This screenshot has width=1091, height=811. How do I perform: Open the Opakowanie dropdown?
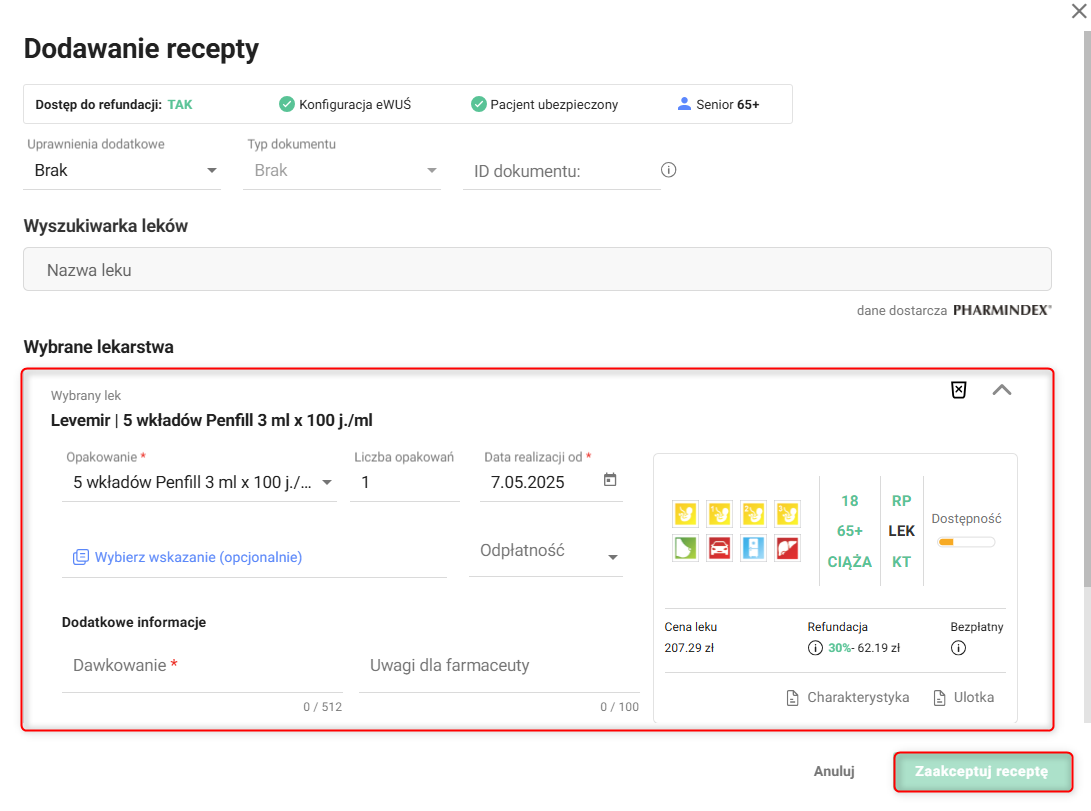pos(200,483)
